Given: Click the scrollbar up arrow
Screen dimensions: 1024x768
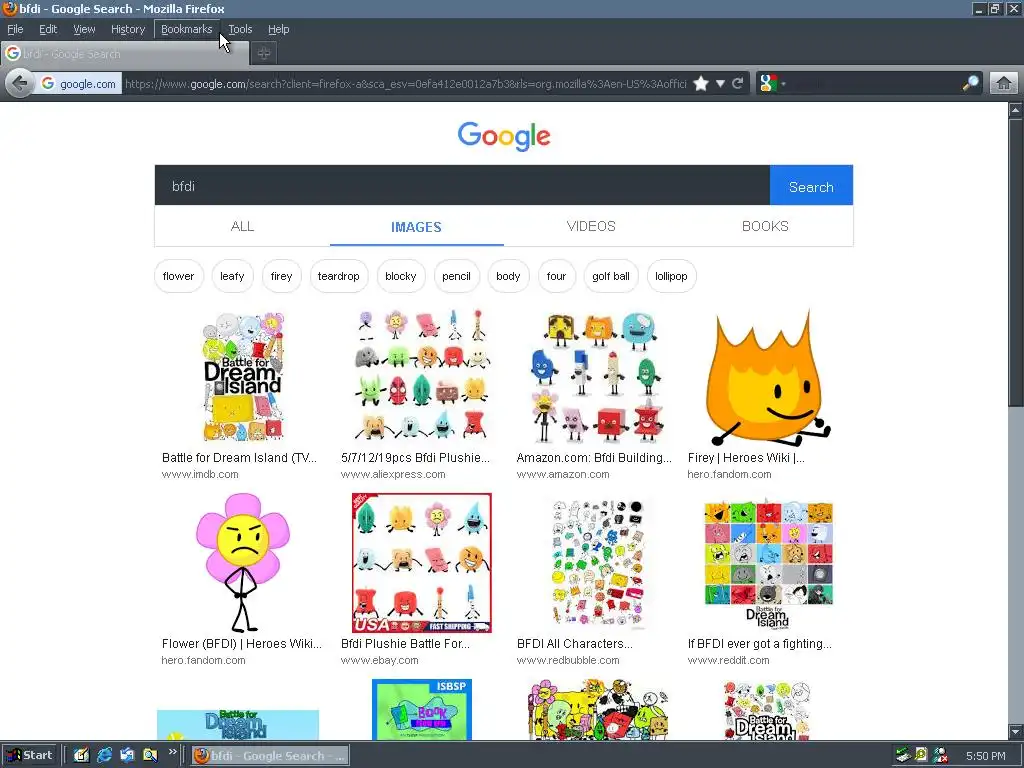Looking at the screenshot, I should 1016,110.
